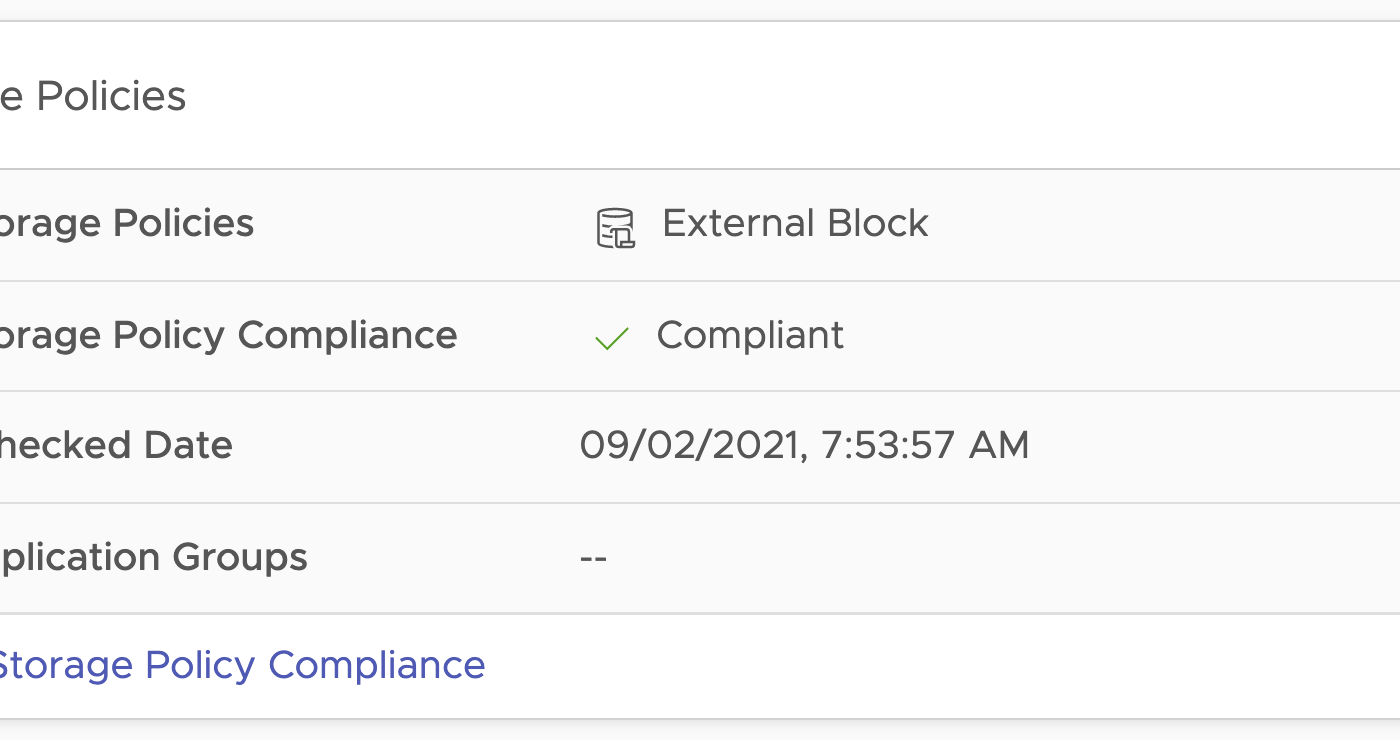Click the External Block storage policy icon
The width and height of the screenshot is (1400, 740).
pos(615,228)
